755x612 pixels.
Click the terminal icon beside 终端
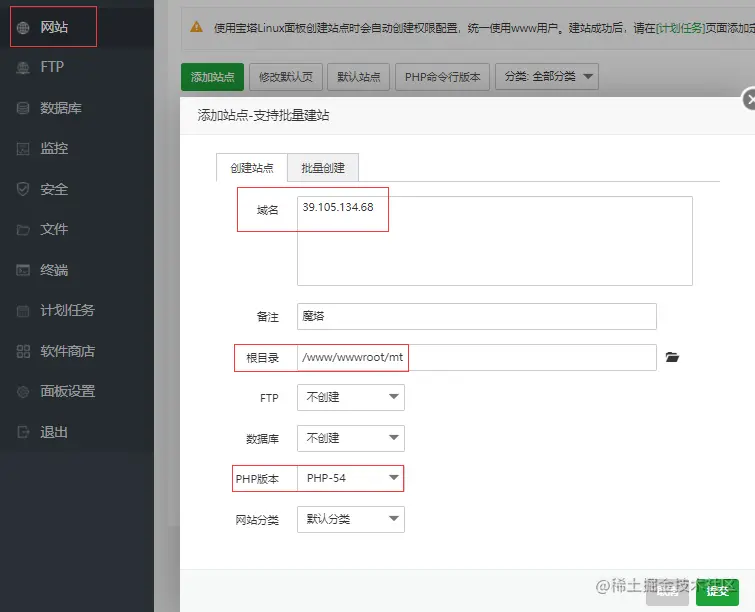pos(23,270)
